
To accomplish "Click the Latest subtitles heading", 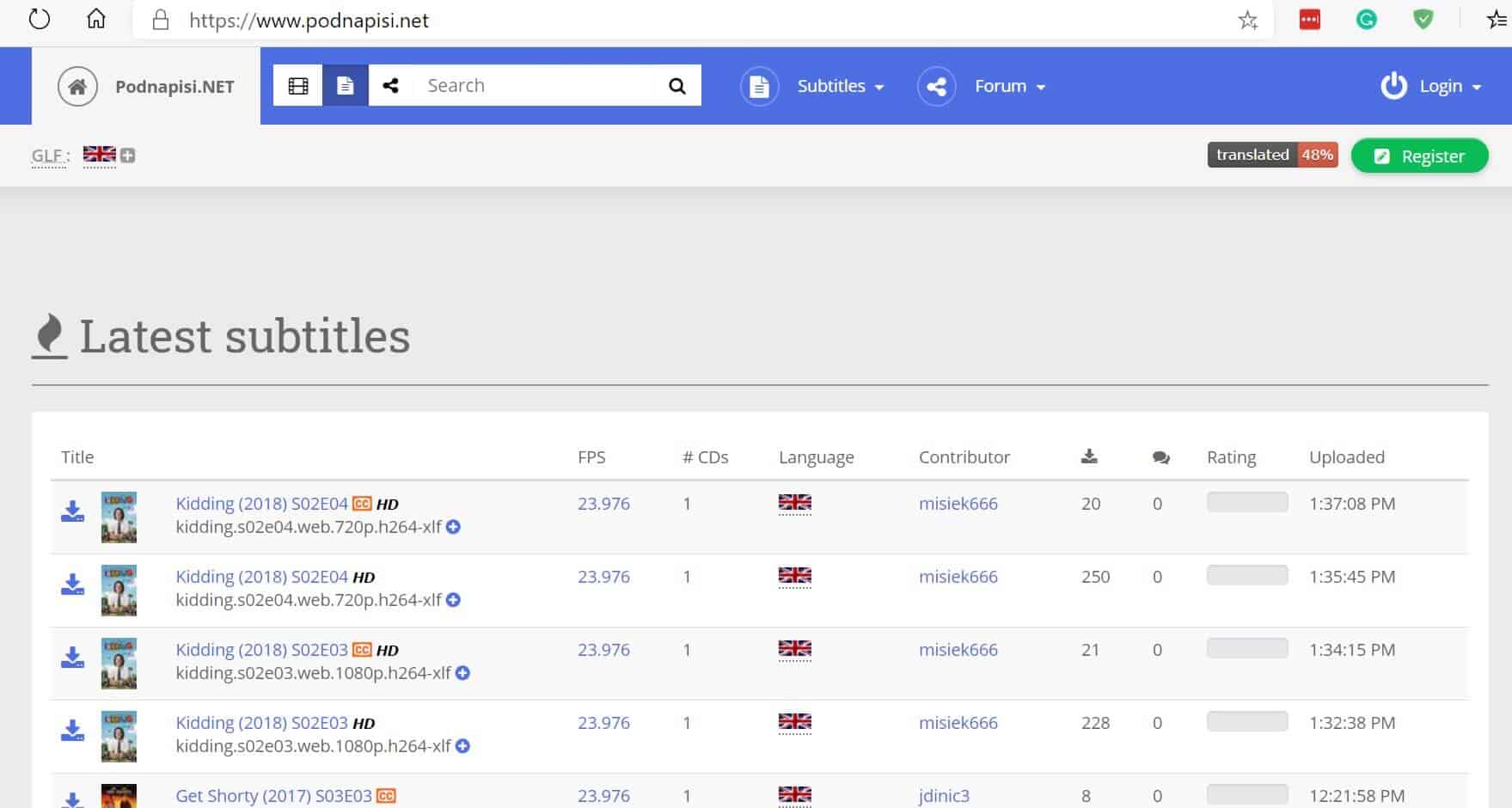I will point(245,335).
